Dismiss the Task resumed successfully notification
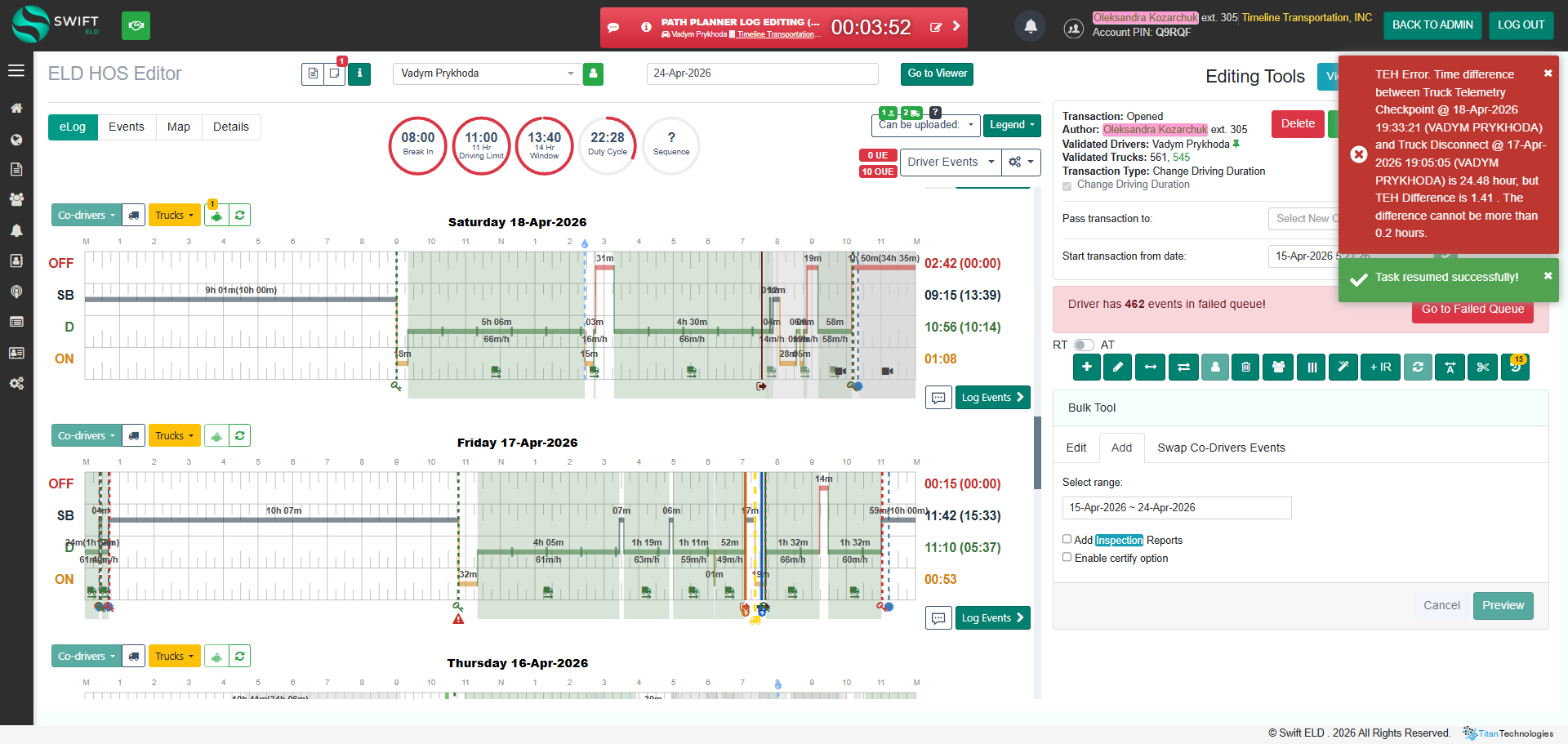This screenshot has height=744, width=1568. 1548,276
